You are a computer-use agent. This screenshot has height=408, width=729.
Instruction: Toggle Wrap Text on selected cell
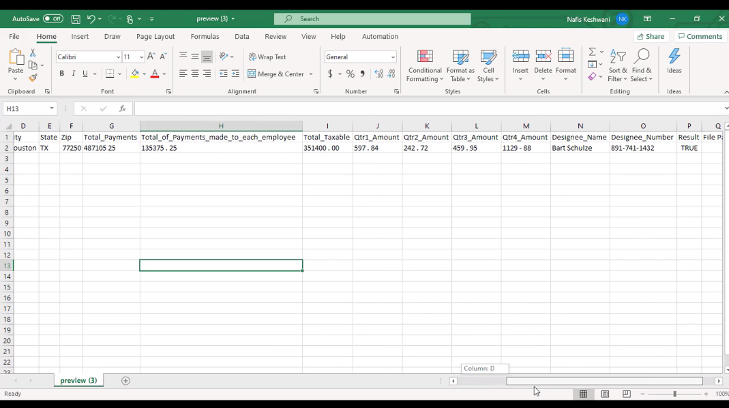coord(266,57)
